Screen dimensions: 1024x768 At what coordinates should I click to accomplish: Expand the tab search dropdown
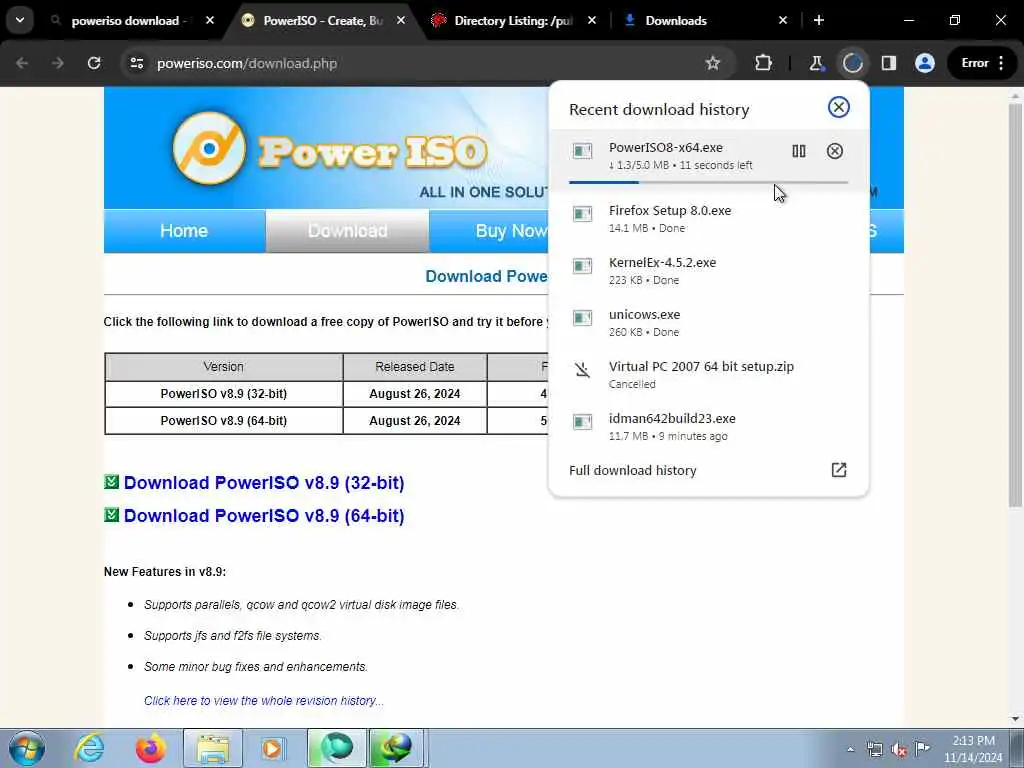(20, 20)
